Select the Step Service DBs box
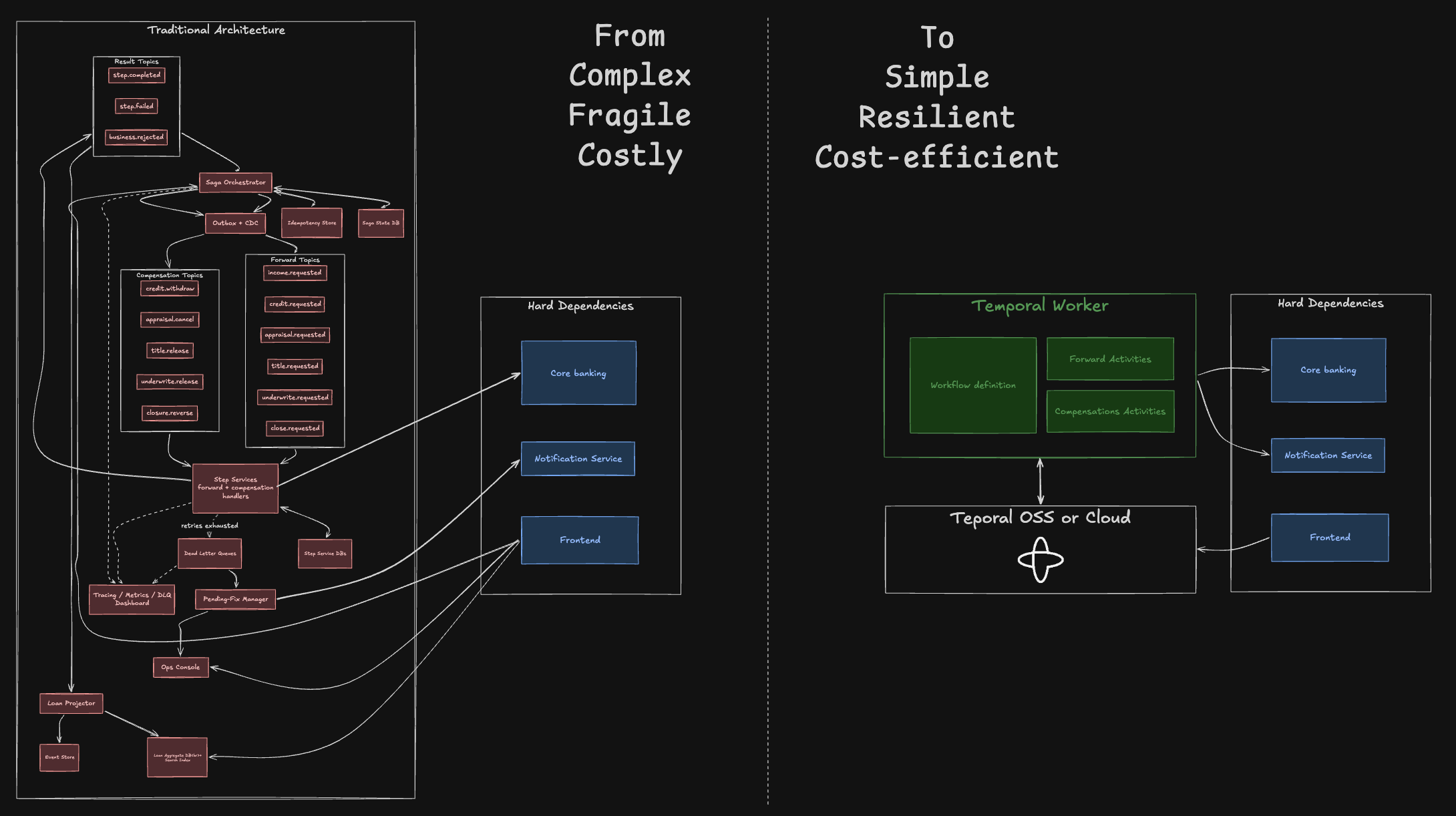 pyautogui.click(x=325, y=554)
